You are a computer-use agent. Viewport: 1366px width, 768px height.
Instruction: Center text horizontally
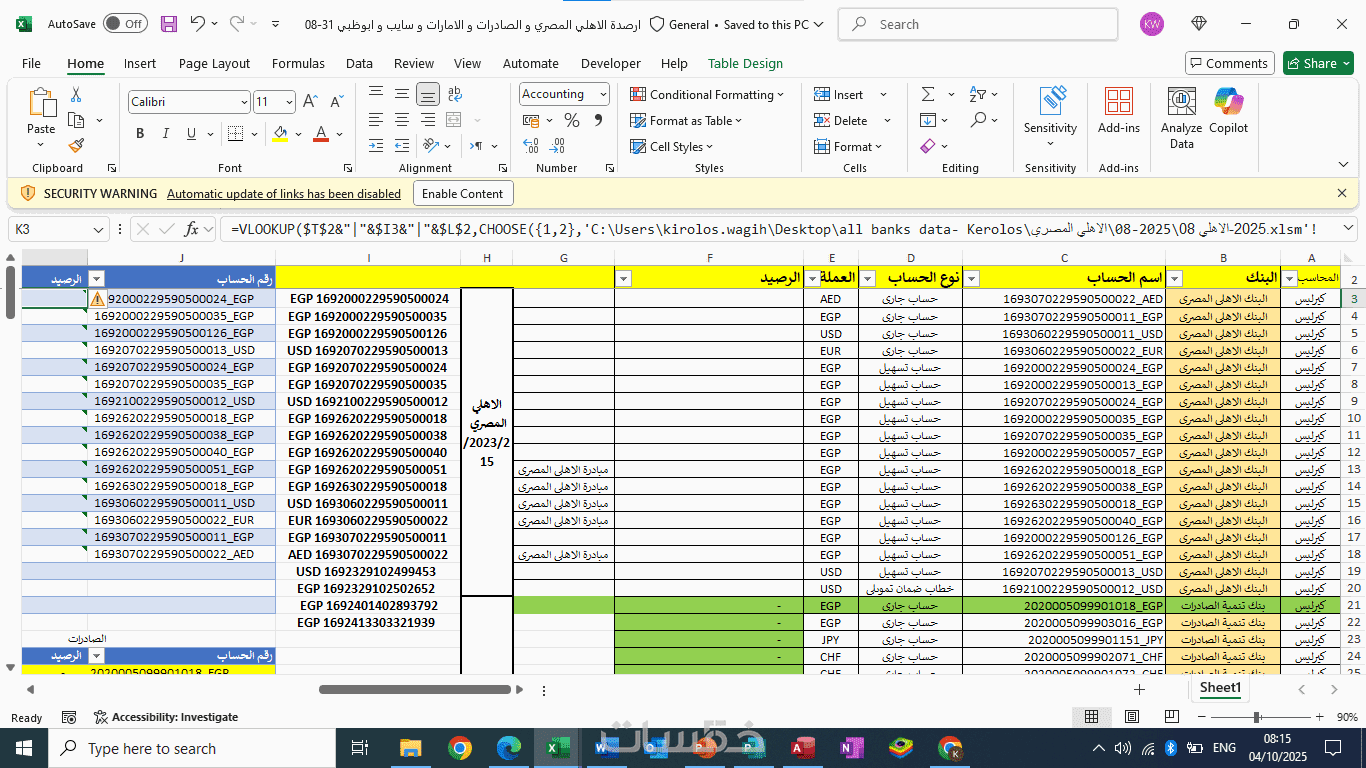(x=402, y=120)
